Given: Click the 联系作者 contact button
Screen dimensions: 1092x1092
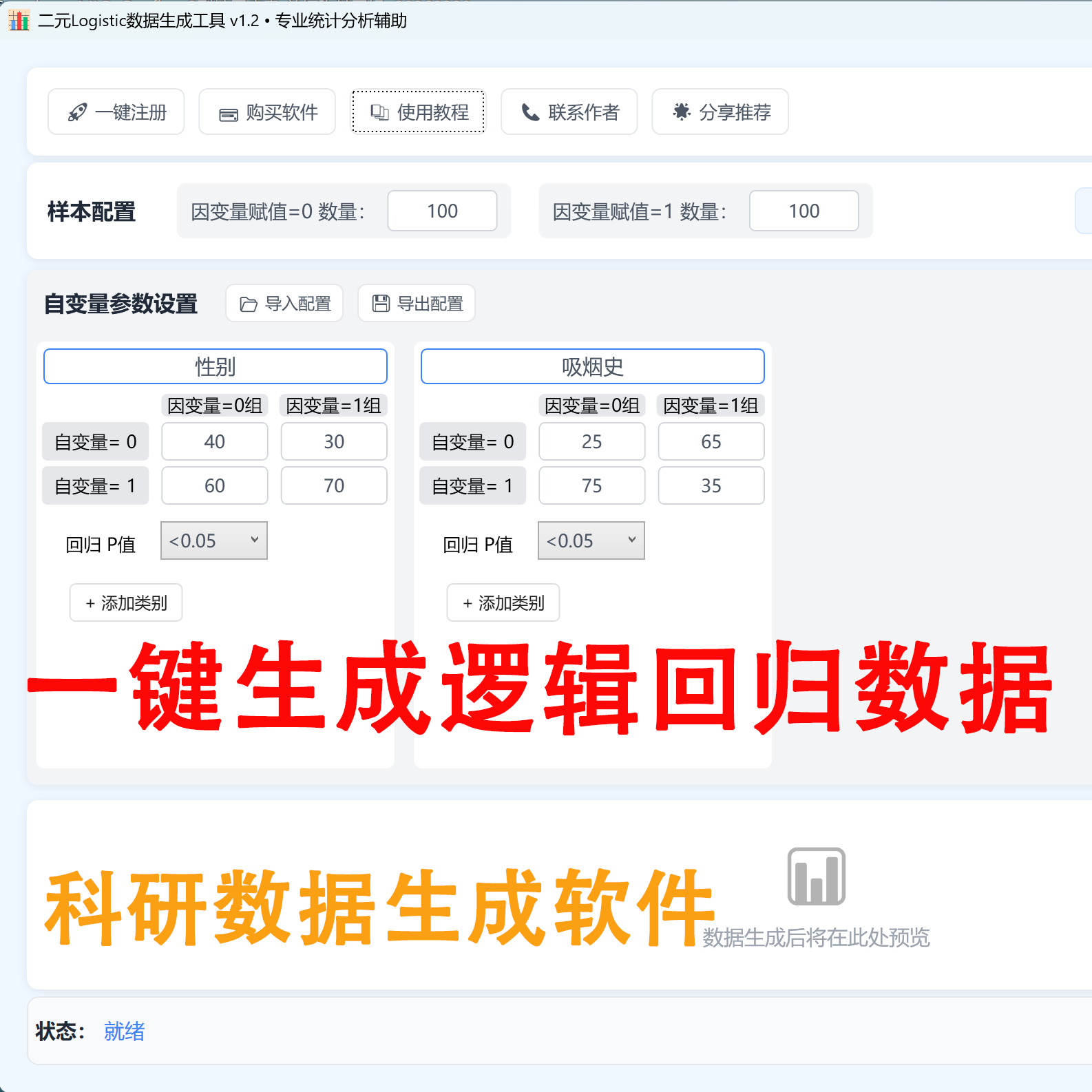Looking at the screenshot, I should 569,112.
